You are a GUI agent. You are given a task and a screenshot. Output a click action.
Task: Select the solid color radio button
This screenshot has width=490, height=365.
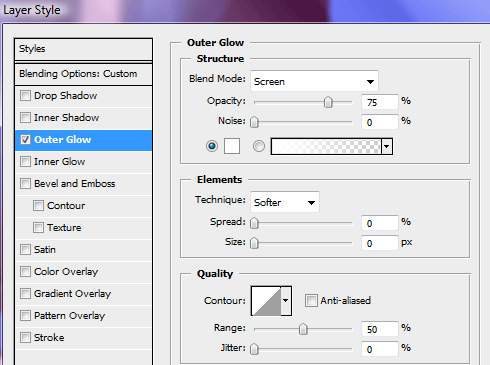(x=212, y=146)
